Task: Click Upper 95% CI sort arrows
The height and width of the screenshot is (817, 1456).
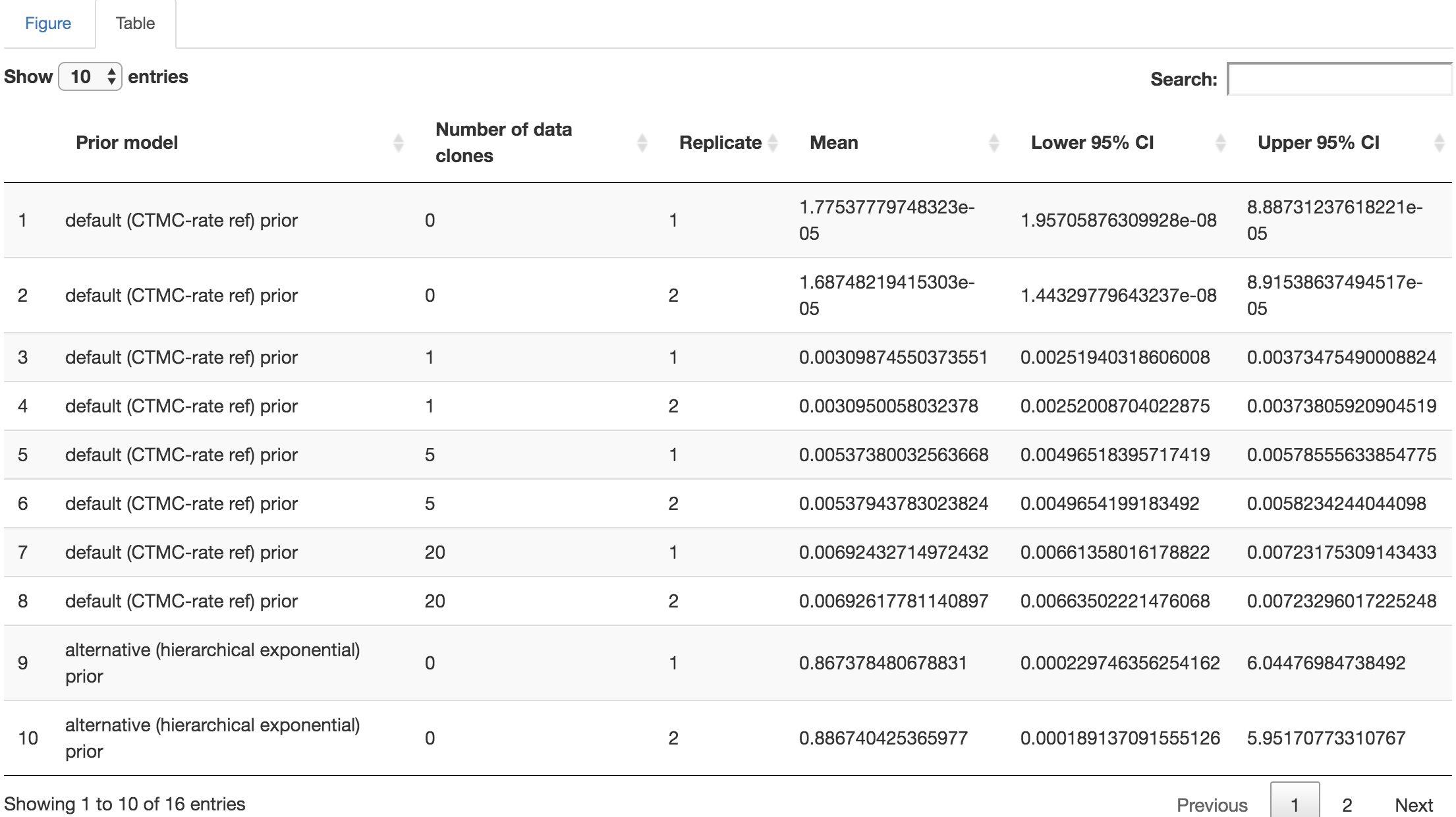Action: tap(1439, 142)
